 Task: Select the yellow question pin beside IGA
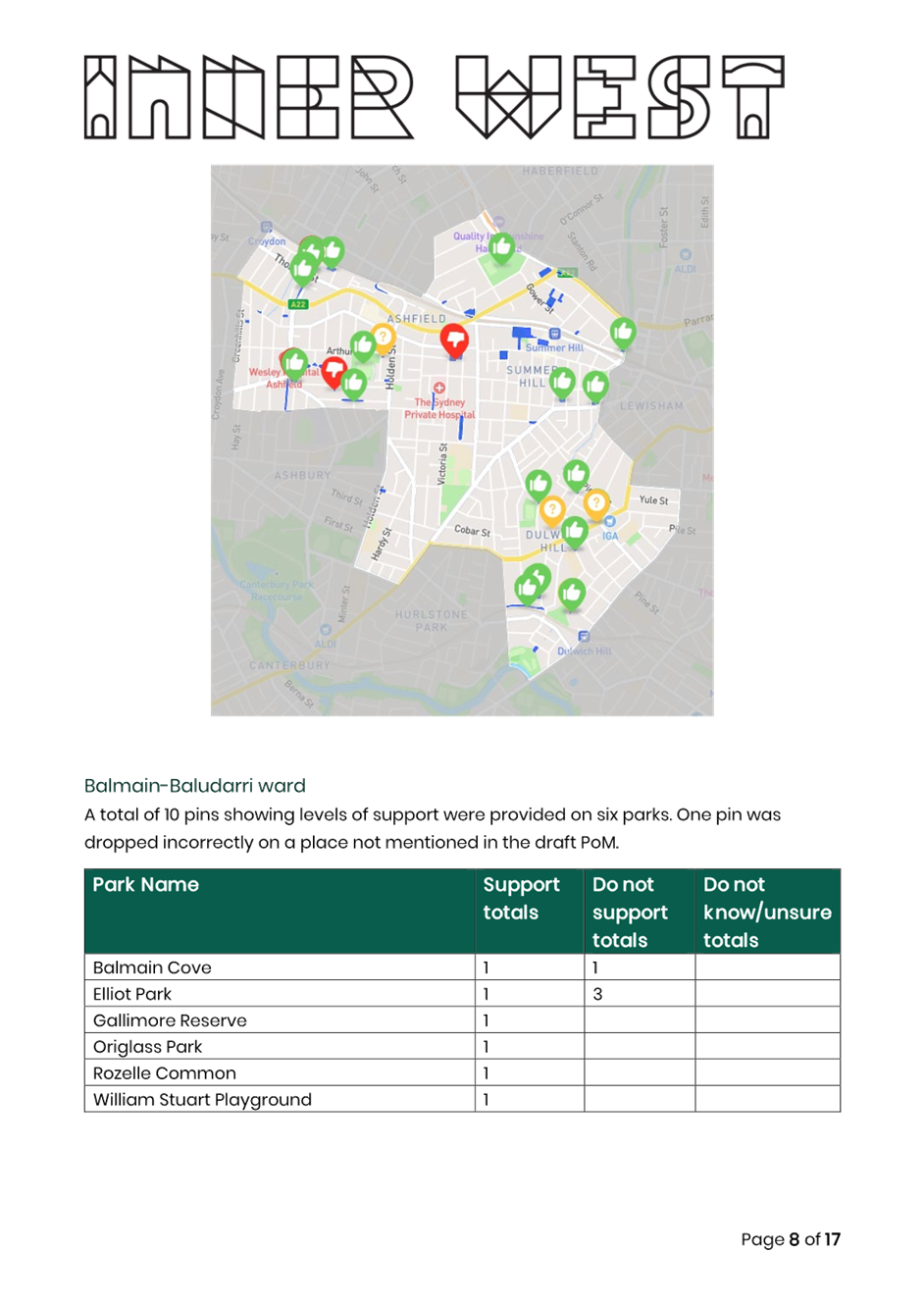tap(595, 504)
